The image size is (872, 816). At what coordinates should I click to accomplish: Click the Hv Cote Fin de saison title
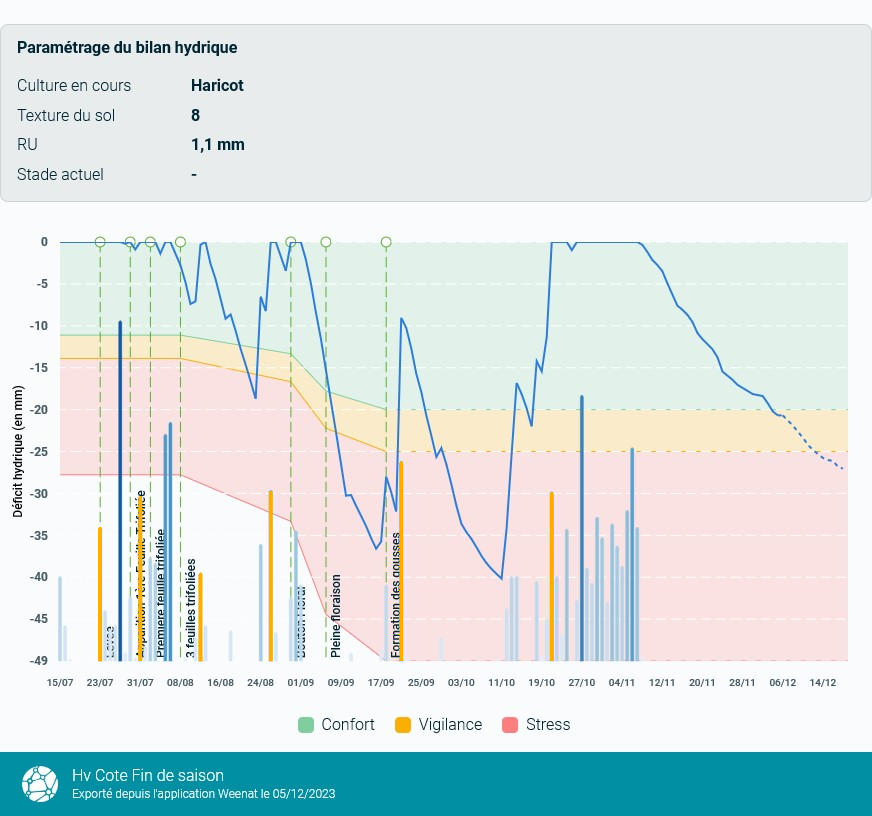[148, 776]
